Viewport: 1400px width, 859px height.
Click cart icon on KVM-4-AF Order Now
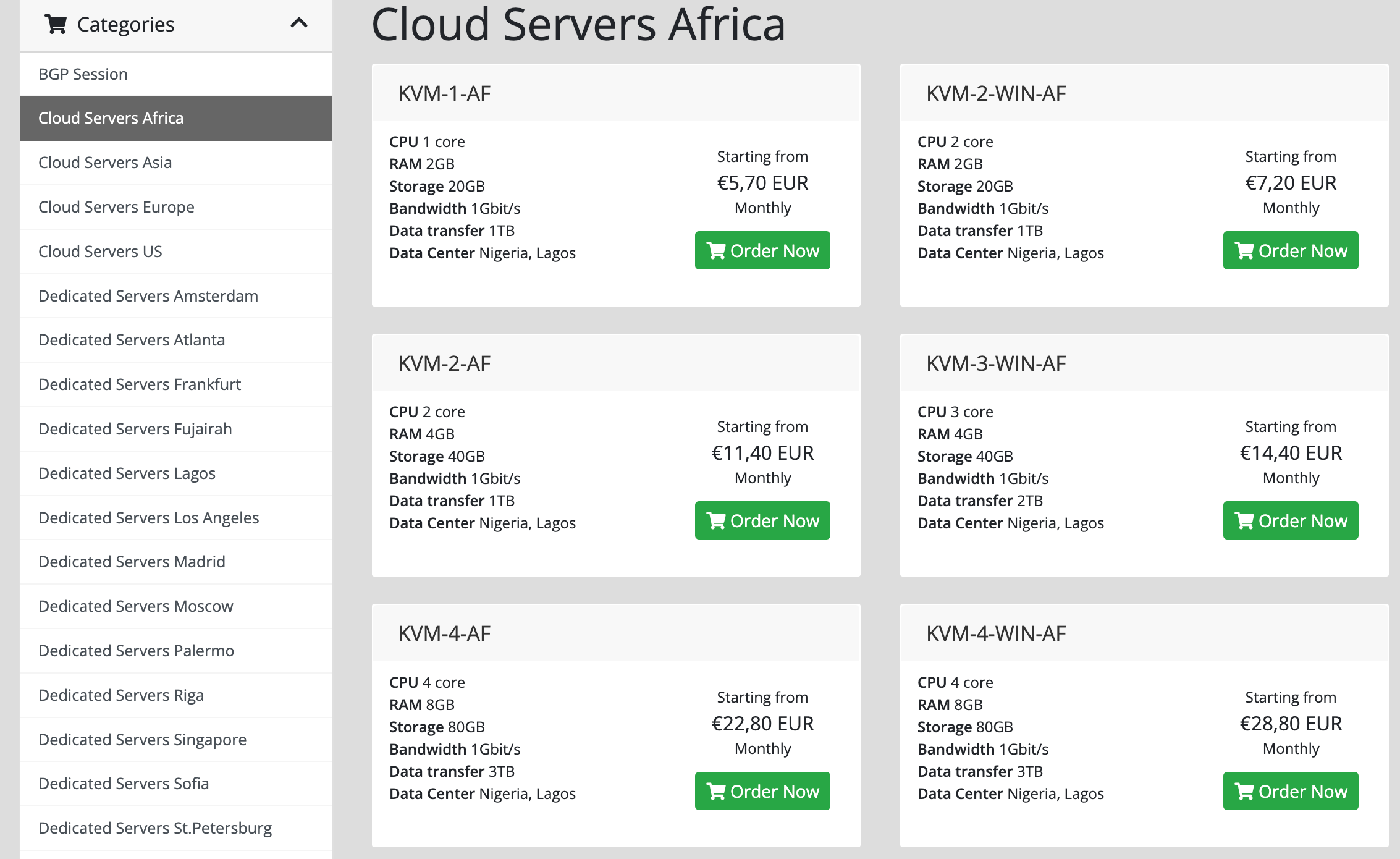(x=716, y=792)
